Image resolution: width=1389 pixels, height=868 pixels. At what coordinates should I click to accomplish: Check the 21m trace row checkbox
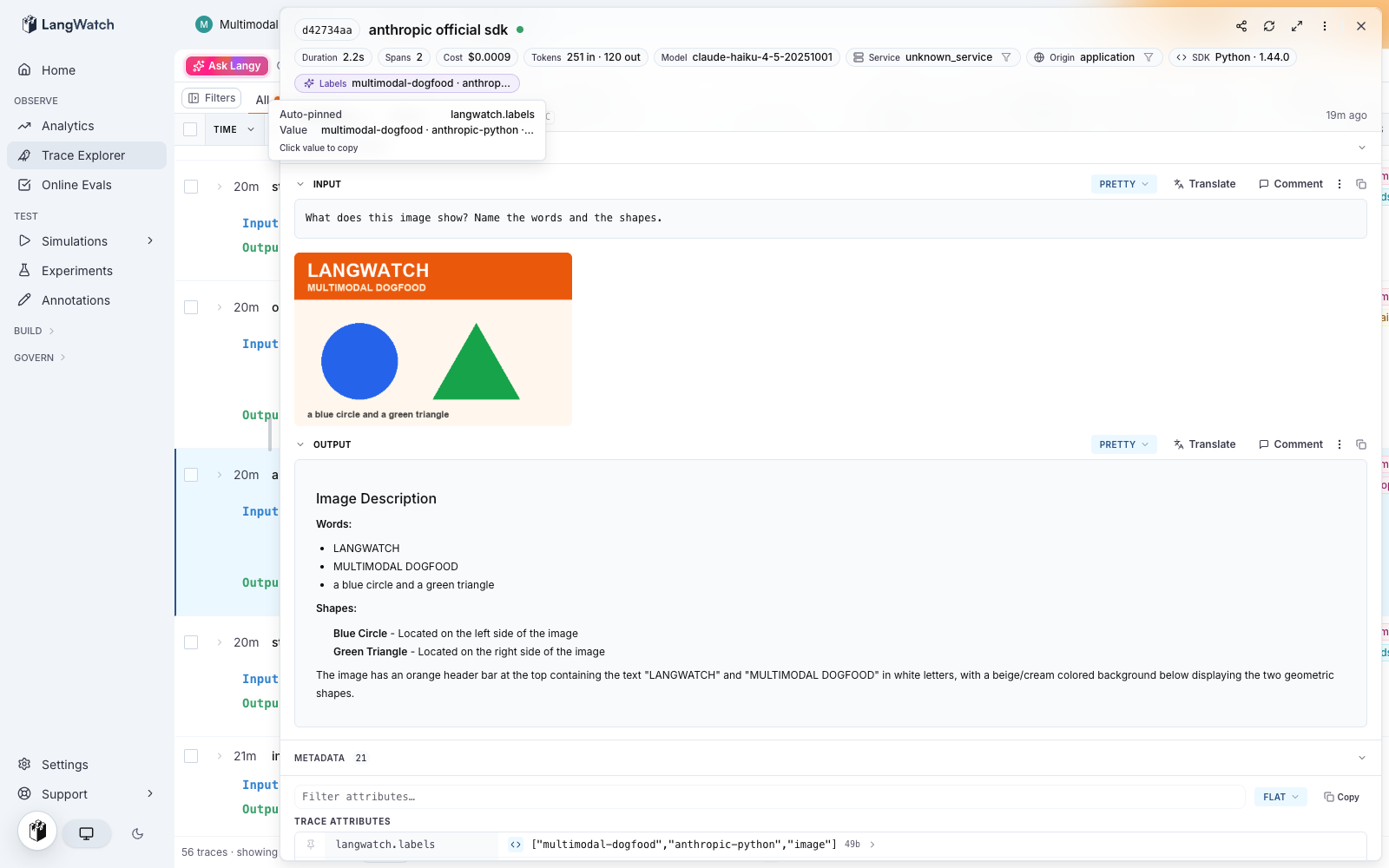[191, 756]
